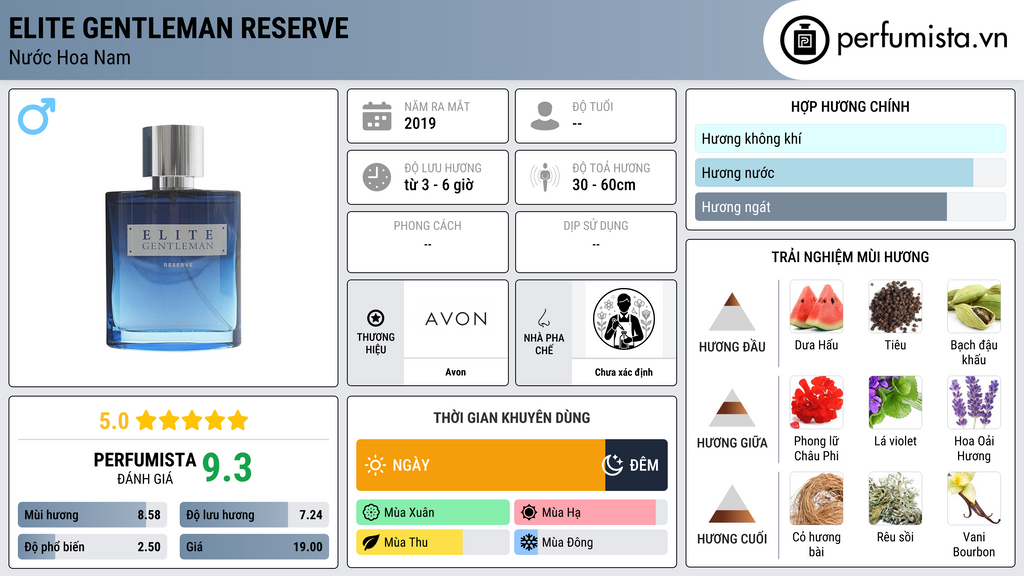Click the clock icon beside Độ lưu hương
Screen dimensions: 1024x576
click(x=377, y=177)
